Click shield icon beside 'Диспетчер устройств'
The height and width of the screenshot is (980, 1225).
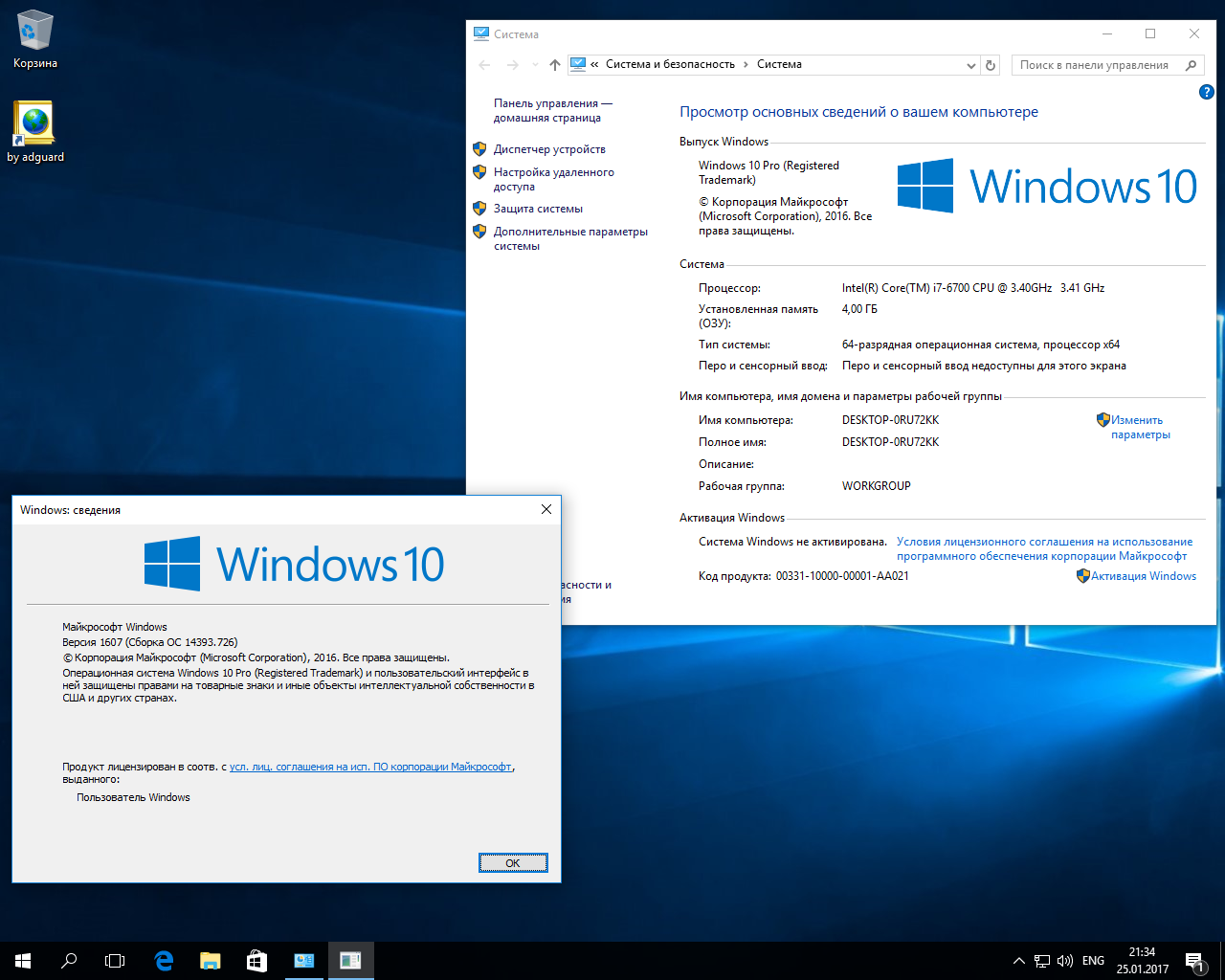tap(479, 148)
